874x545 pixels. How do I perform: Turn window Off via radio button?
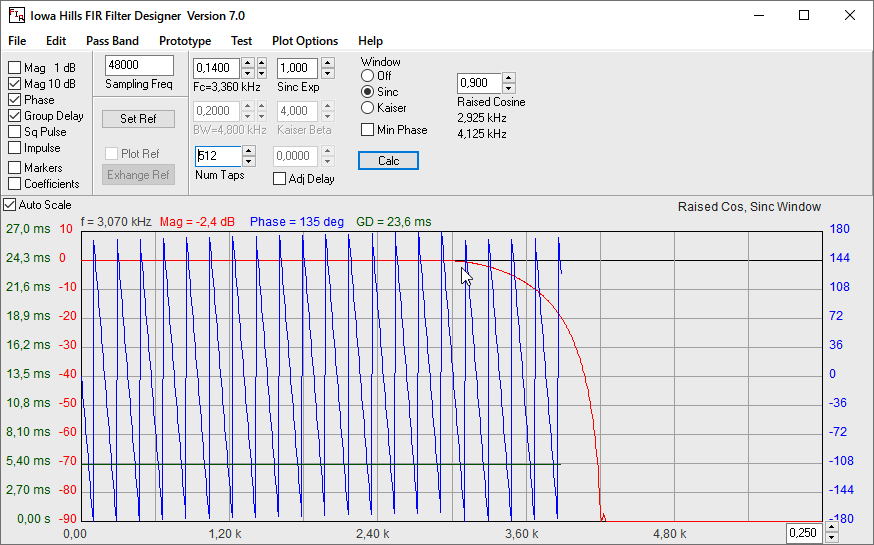[368, 76]
